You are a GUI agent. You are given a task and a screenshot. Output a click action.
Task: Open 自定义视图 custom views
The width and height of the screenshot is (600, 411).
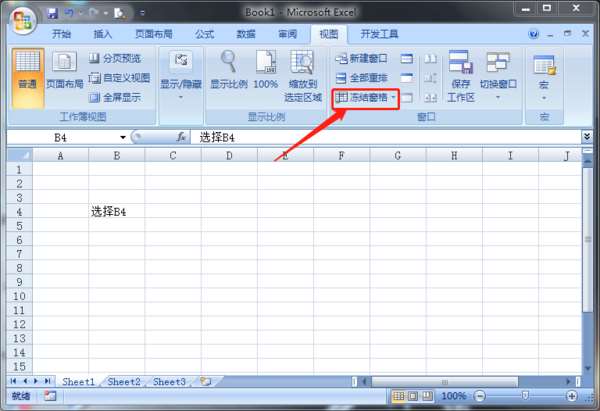119,78
